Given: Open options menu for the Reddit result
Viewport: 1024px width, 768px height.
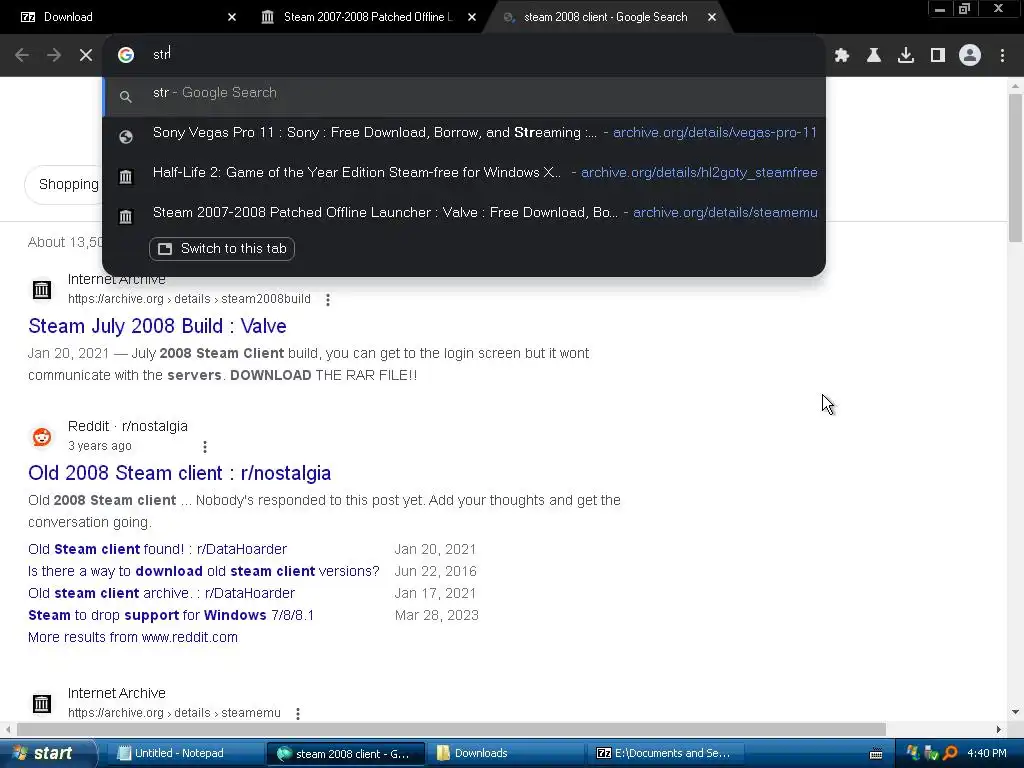Looking at the screenshot, I should click(x=205, y=447).
